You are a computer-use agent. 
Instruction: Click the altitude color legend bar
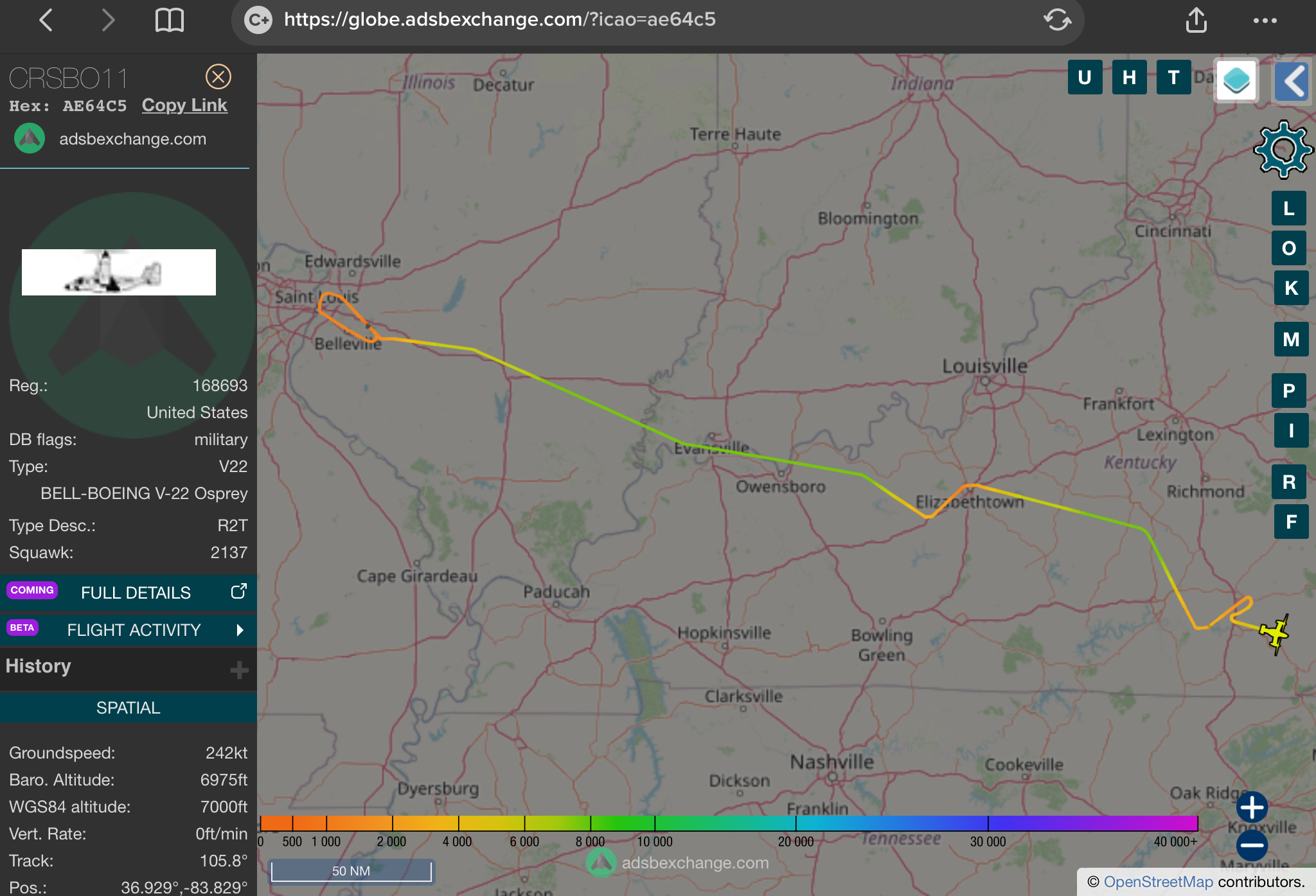click(729, 823)
